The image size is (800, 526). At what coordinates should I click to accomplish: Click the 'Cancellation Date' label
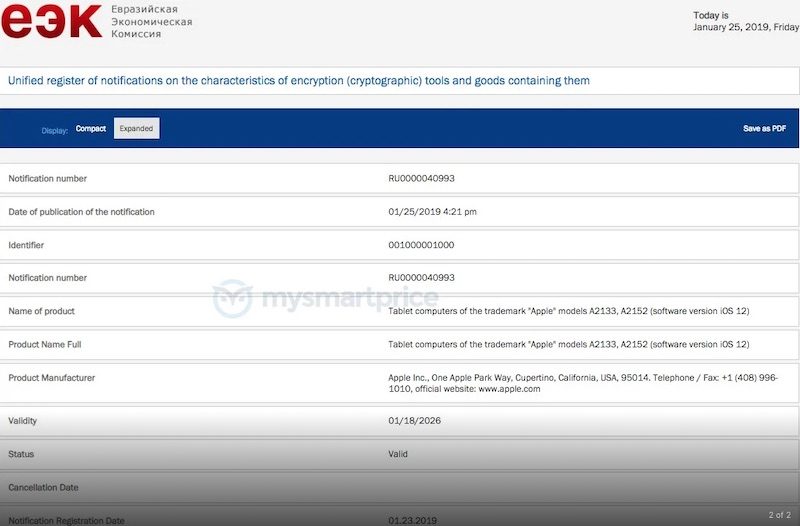coord(43,487)
